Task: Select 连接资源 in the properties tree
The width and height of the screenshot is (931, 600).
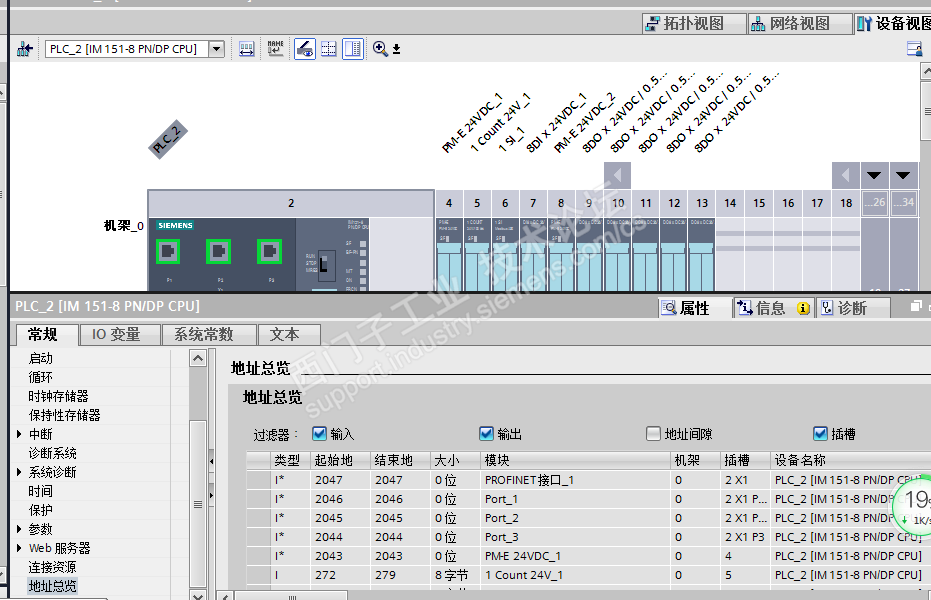Action: (x=53, y=567)
